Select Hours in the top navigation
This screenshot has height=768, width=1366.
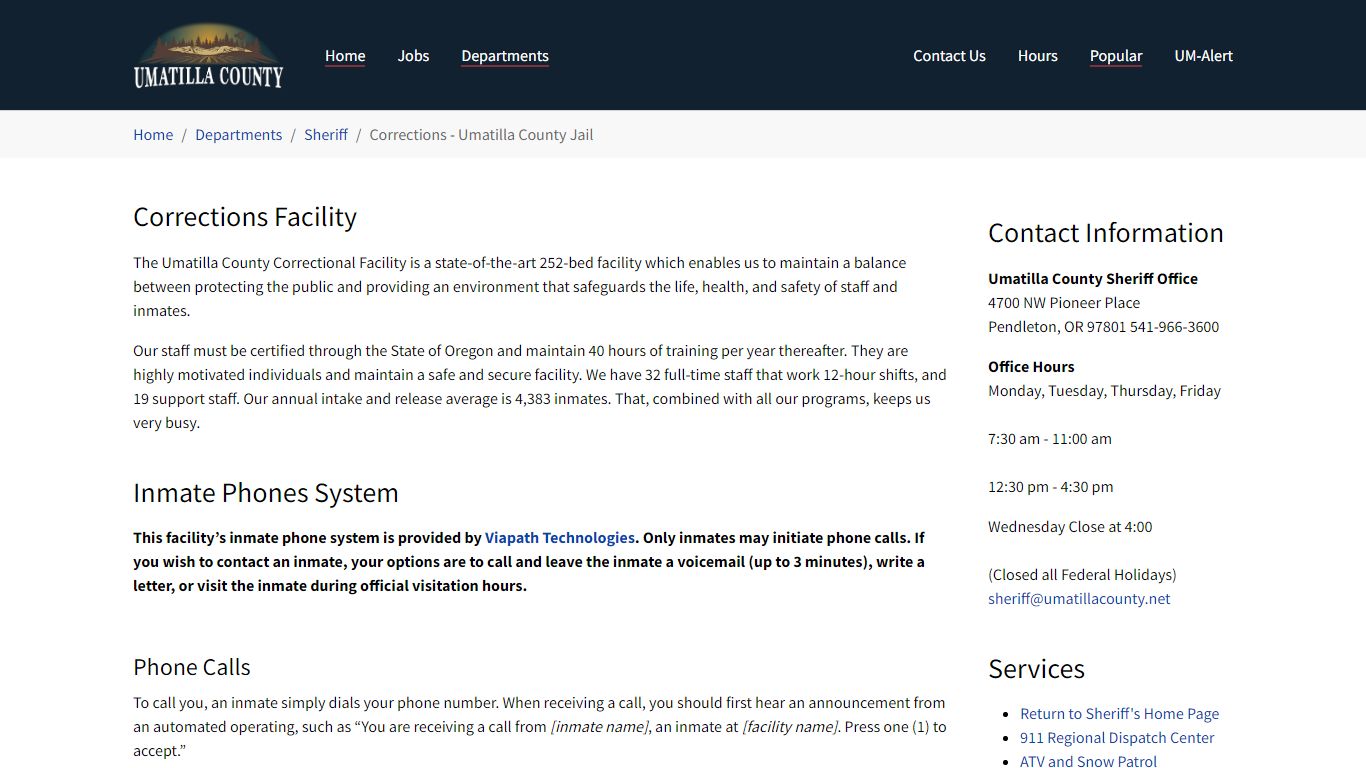(x=1037, y=56)
